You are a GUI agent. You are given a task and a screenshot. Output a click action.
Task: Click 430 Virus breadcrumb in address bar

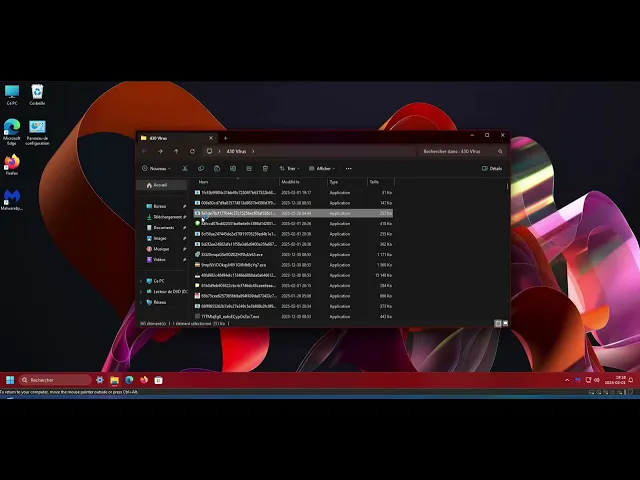pos(236,151)
